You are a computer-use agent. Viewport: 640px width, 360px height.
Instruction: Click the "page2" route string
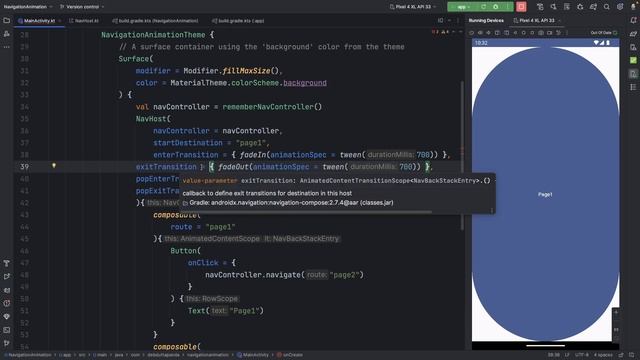point(344,275)
